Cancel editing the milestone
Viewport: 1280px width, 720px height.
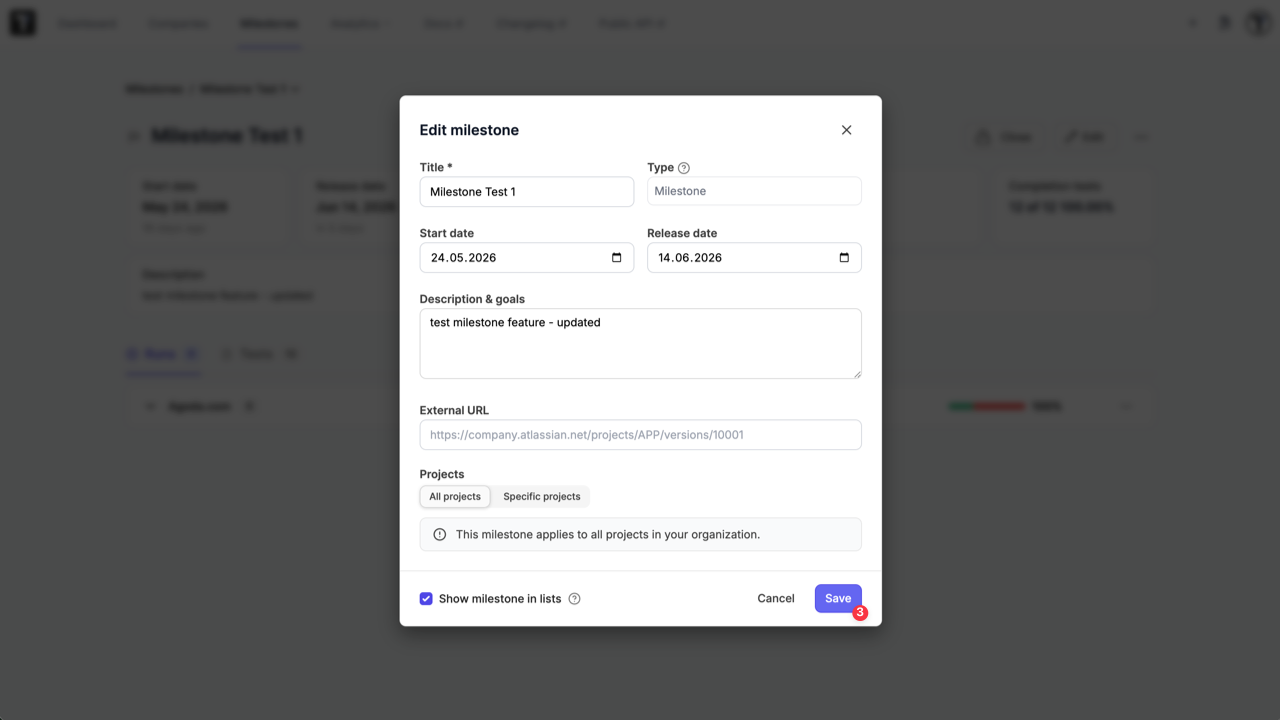[x=776, y=599]
